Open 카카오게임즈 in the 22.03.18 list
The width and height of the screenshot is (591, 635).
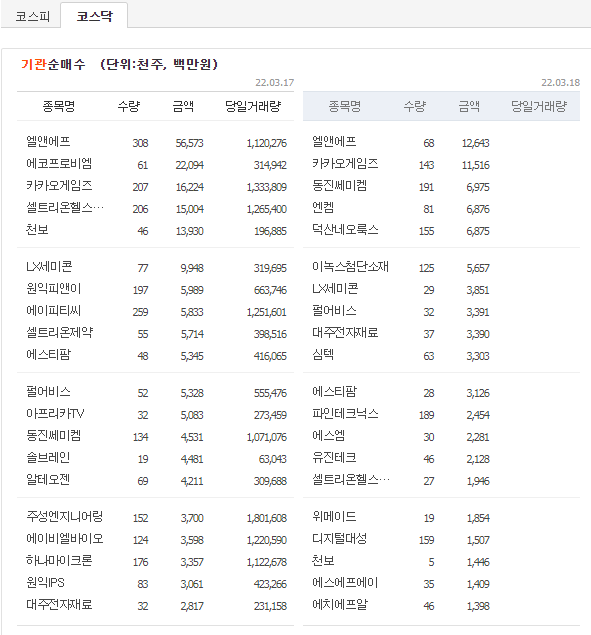pos(345,163)
